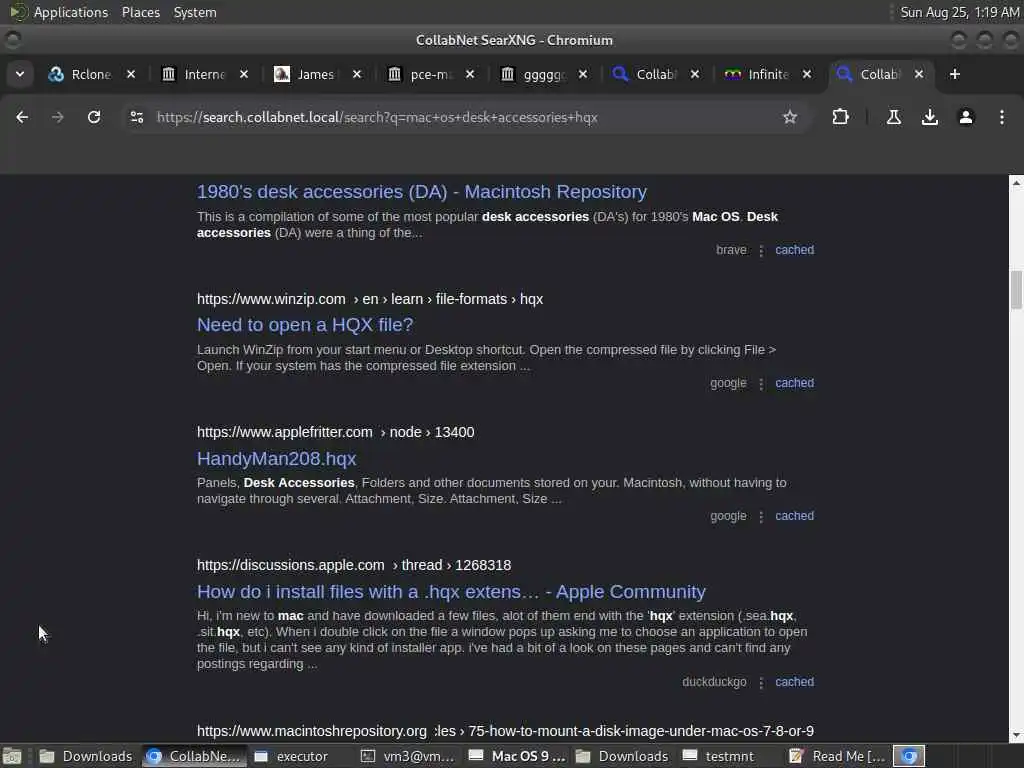Open the Places menu

(140, 12)
